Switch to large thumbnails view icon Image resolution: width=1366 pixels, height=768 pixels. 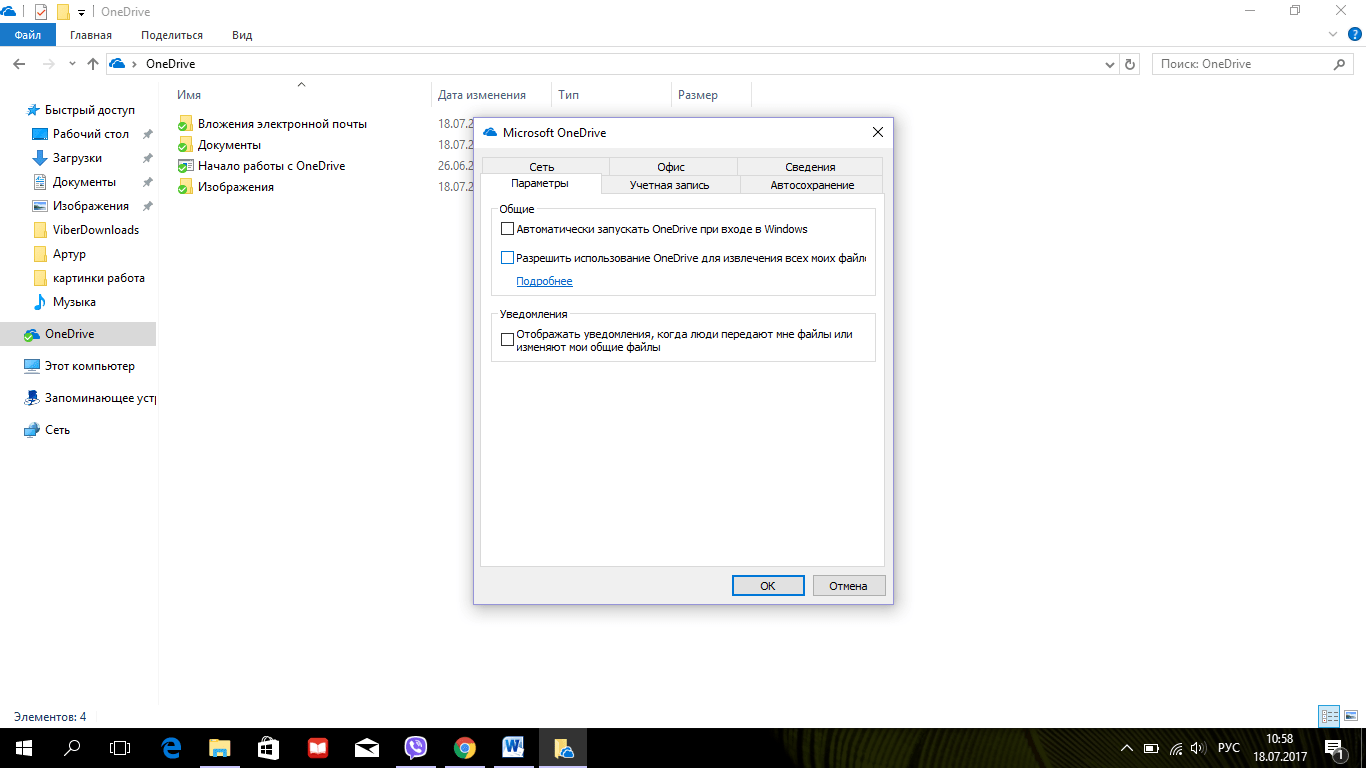(1351, 716)
